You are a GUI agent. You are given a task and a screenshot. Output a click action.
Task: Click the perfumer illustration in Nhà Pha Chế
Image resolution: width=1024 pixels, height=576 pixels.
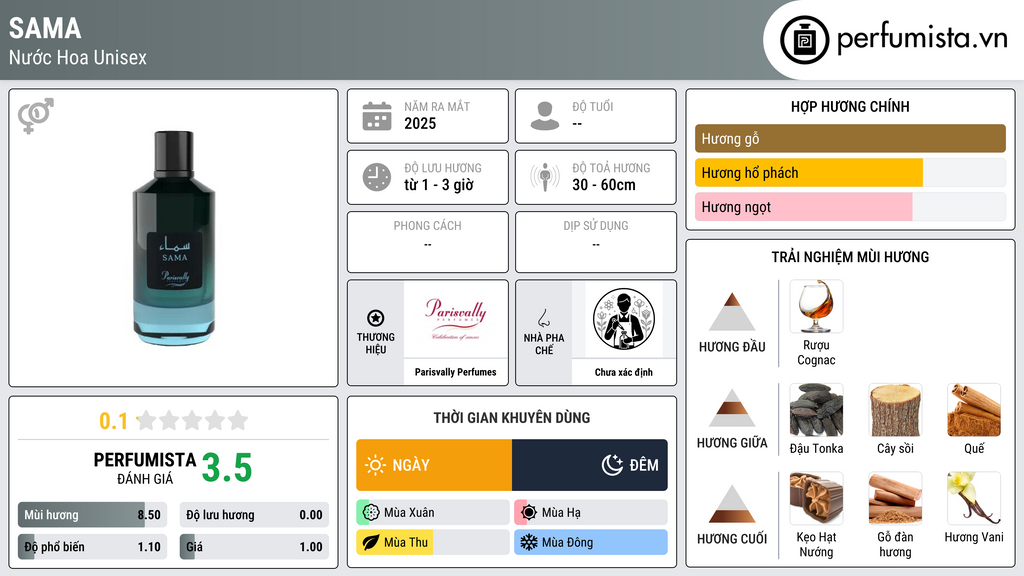(624, 319)
